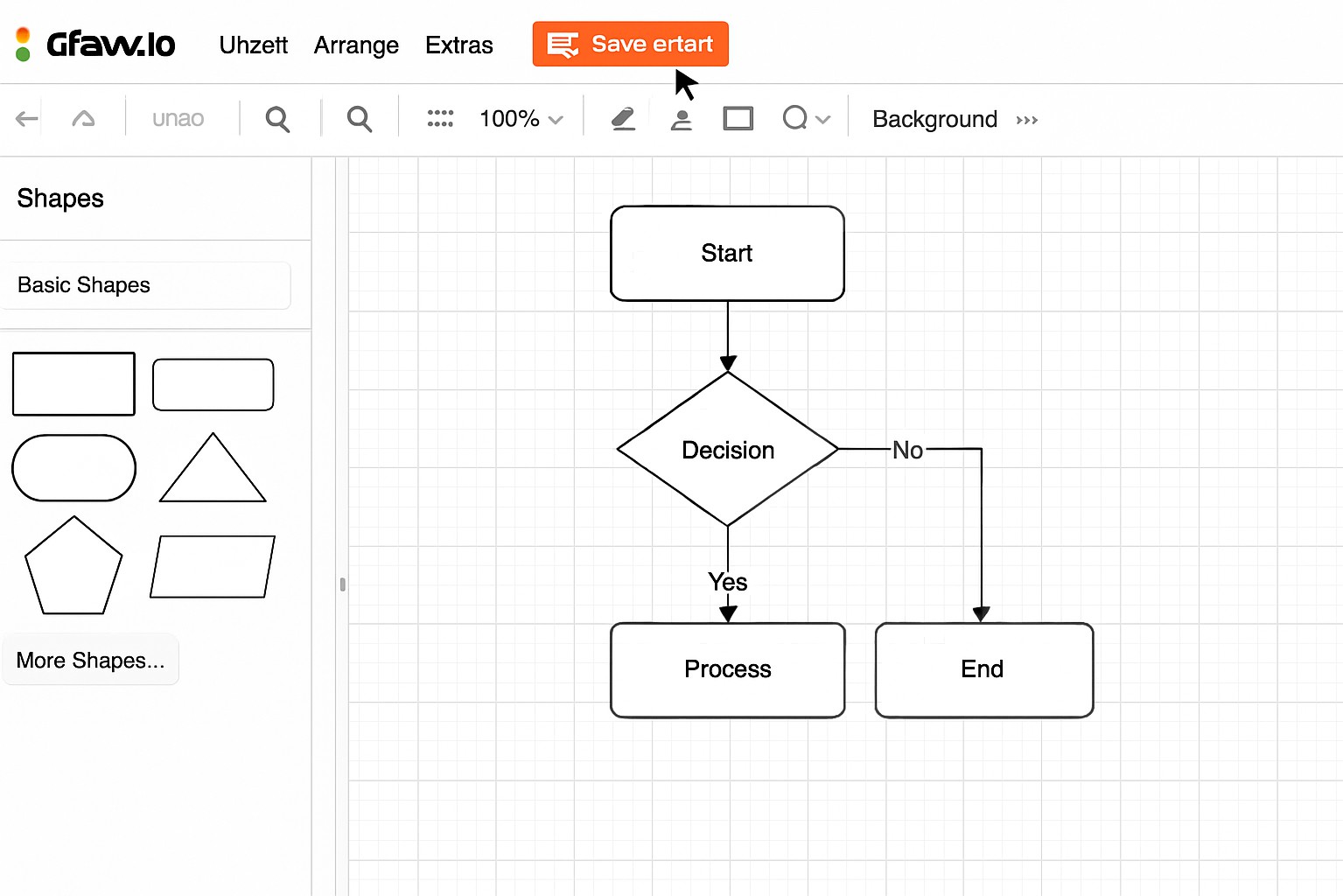
Task: Select the Decision diamond on canvas
Action: tap(727, 450)
